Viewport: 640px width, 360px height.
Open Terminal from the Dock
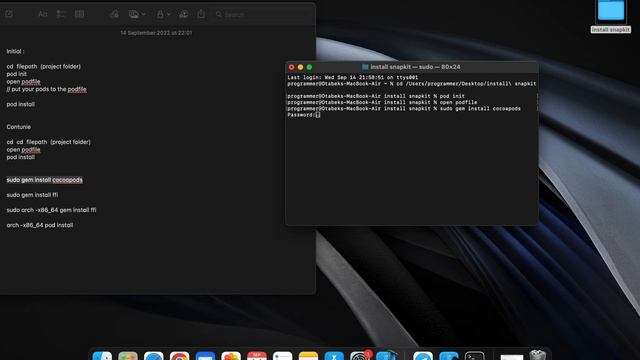click(x=475, y=356)
